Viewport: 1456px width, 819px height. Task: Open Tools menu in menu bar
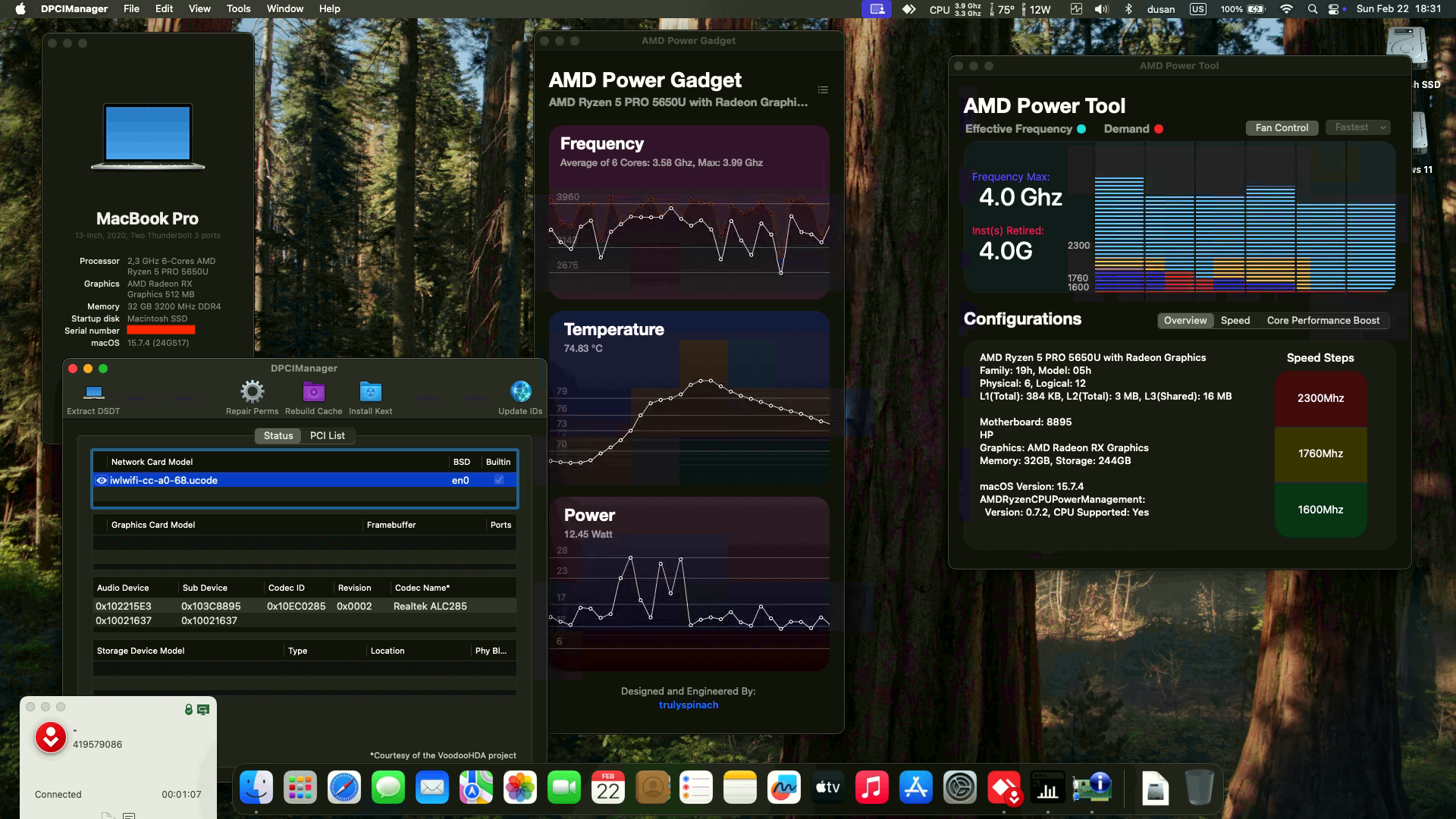pyautogui.click(x=238, y=9)
